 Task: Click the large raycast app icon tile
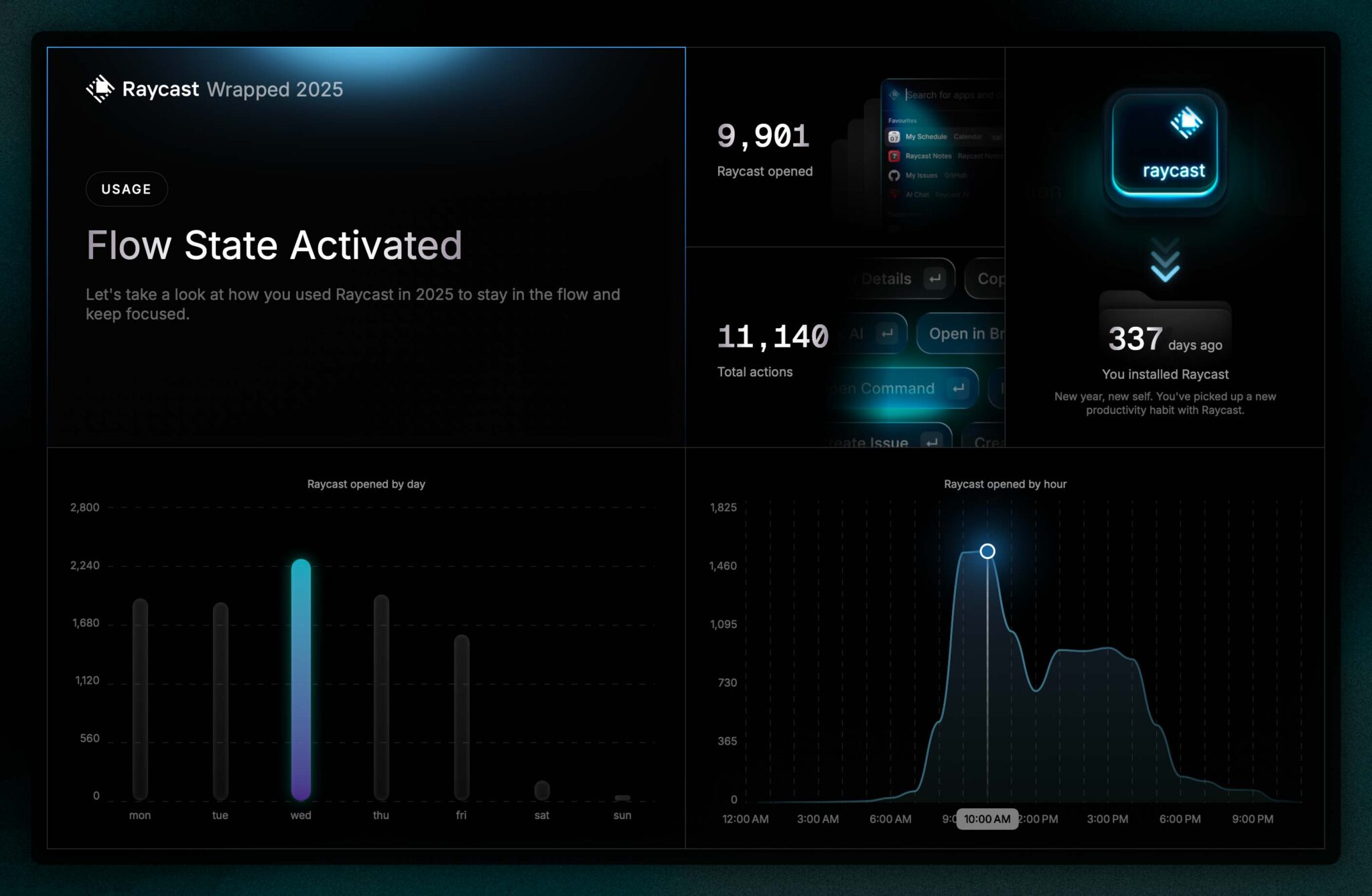[x=1165, y=145]
